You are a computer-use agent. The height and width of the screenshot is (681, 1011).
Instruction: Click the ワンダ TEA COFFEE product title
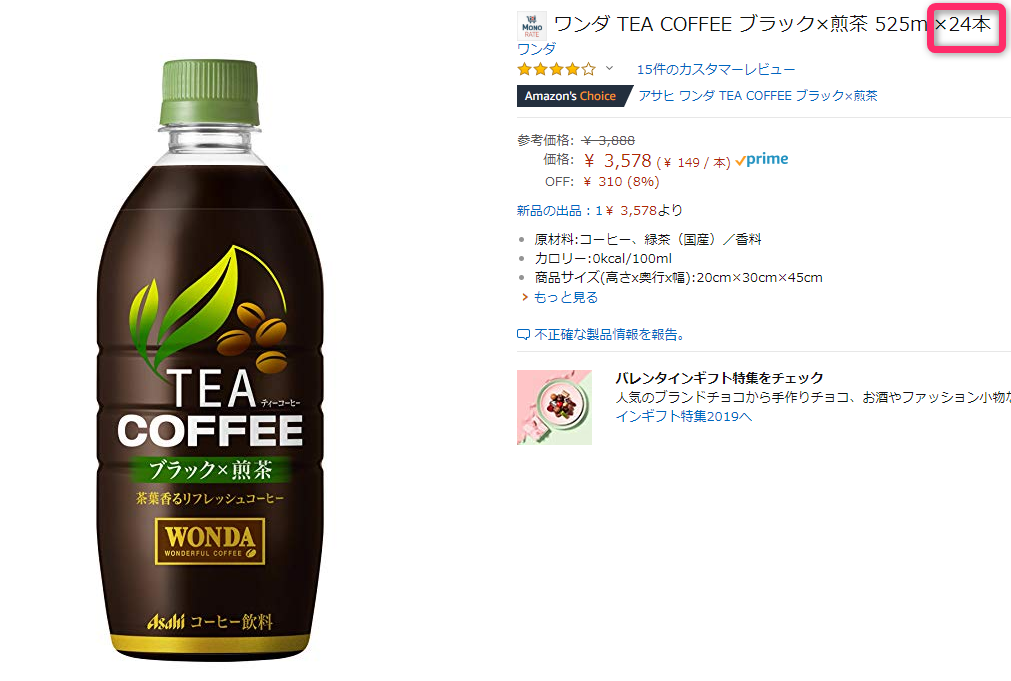coord(772,25)
